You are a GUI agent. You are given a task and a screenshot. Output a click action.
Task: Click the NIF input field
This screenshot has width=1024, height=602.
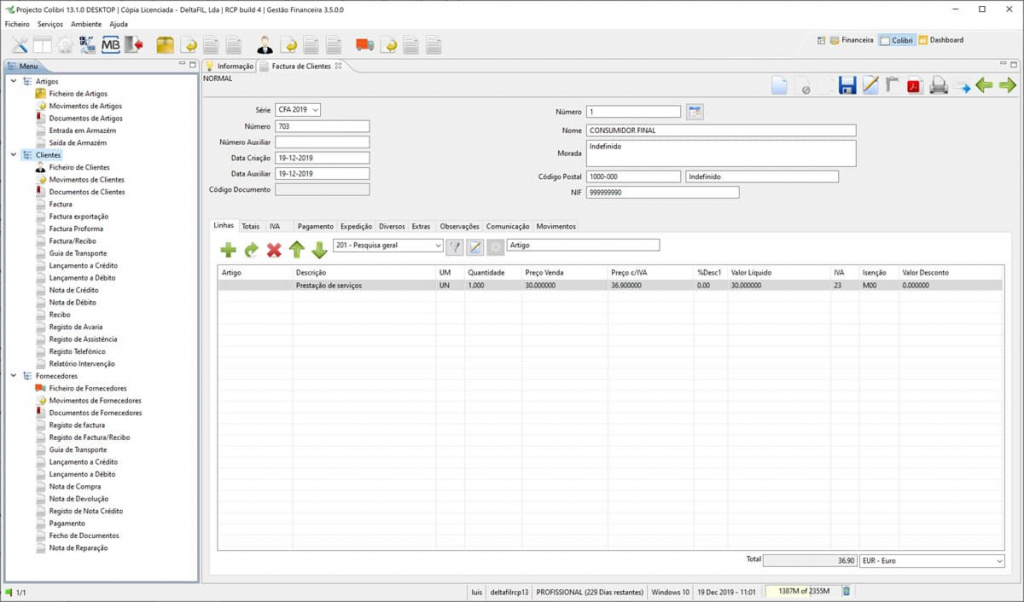pyautogui.click(x=662, y=193)
